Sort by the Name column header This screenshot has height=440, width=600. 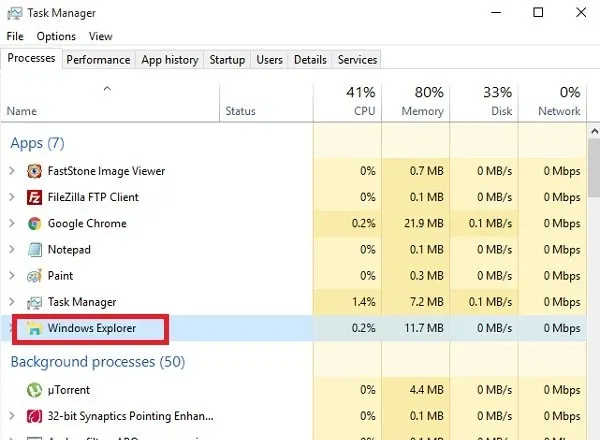[110, 103]
